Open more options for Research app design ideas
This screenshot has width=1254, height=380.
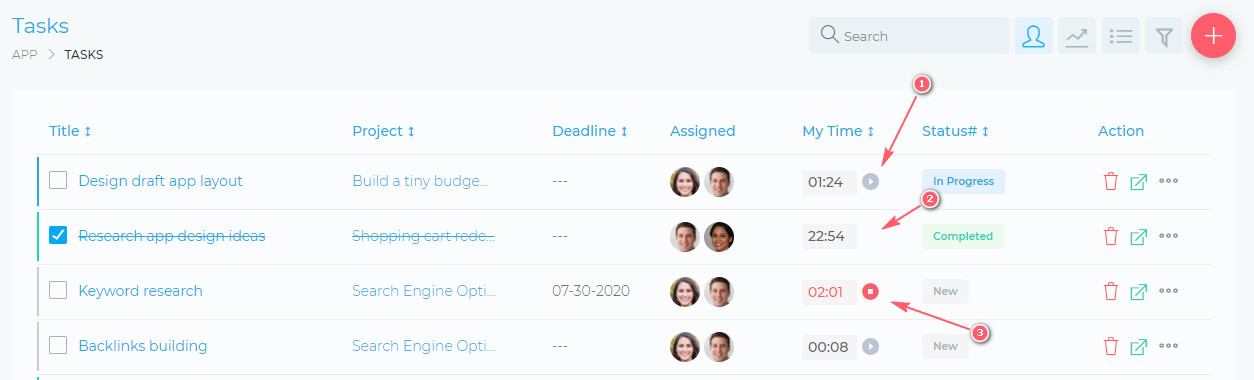click(x=1168, y=237)
